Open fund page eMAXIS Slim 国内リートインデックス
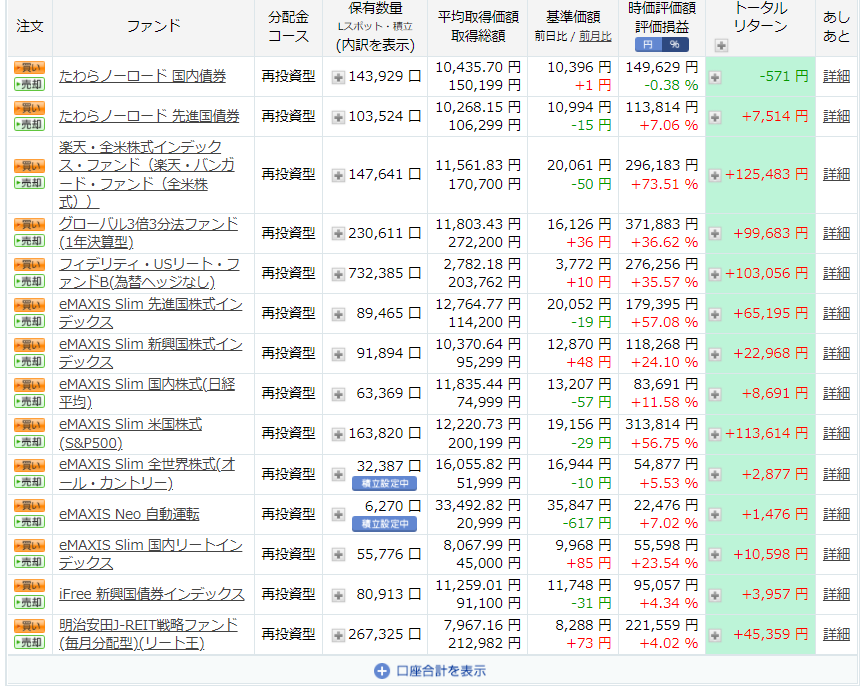 [150, 554]
